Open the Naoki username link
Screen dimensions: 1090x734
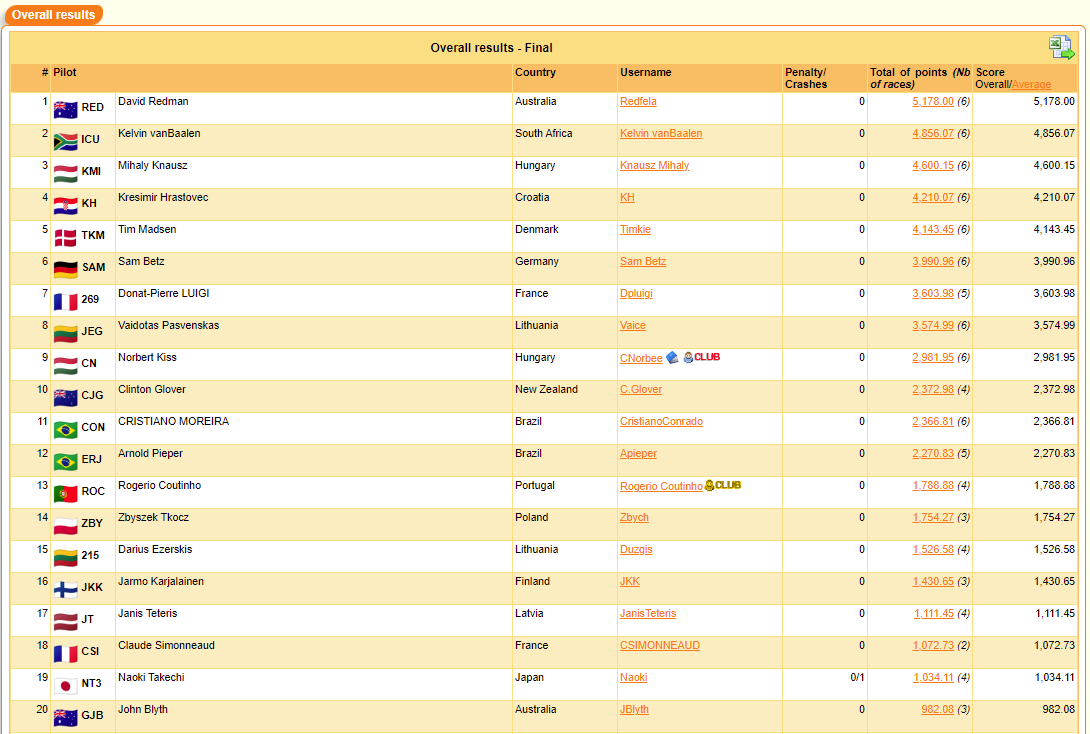pos(633,677)
